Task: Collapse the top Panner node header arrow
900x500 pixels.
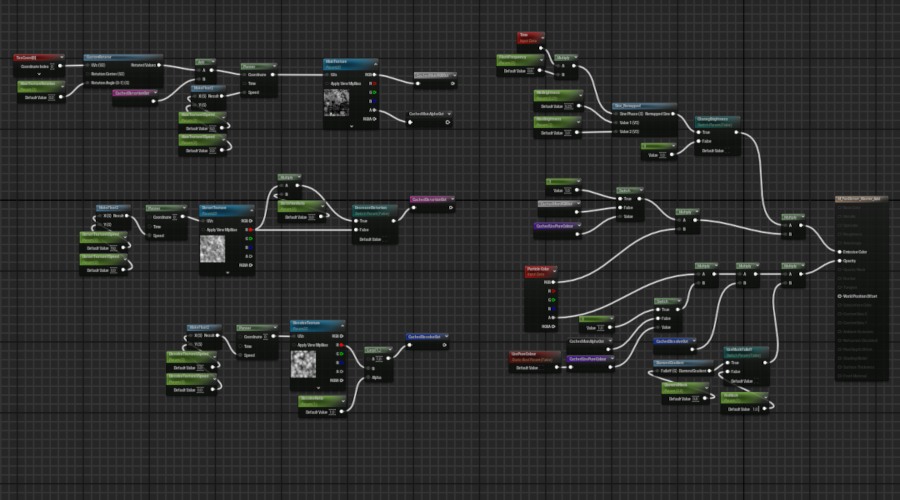Action: (274, 66)
